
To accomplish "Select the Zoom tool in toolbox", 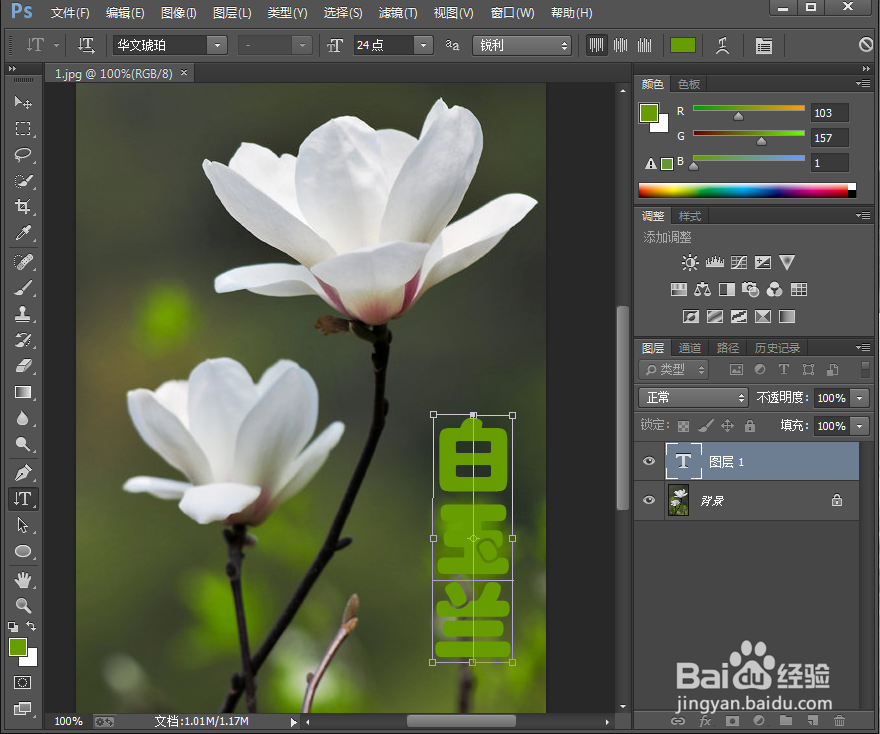I will click(x=23, y=605).
